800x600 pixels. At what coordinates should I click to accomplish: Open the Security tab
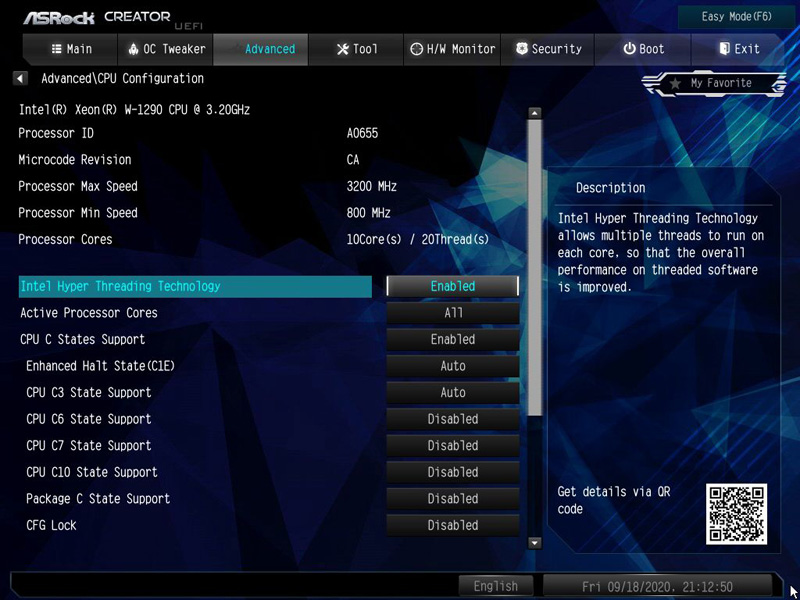click(547, 49)
